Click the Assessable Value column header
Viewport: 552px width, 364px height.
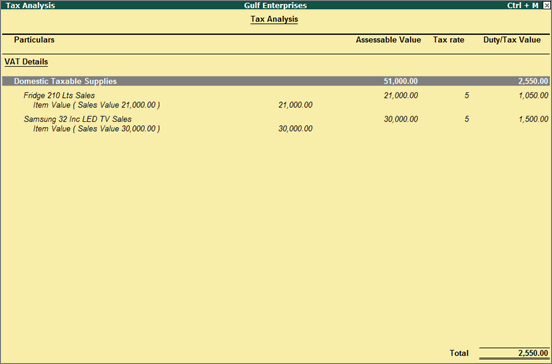(x=388, y=40)
